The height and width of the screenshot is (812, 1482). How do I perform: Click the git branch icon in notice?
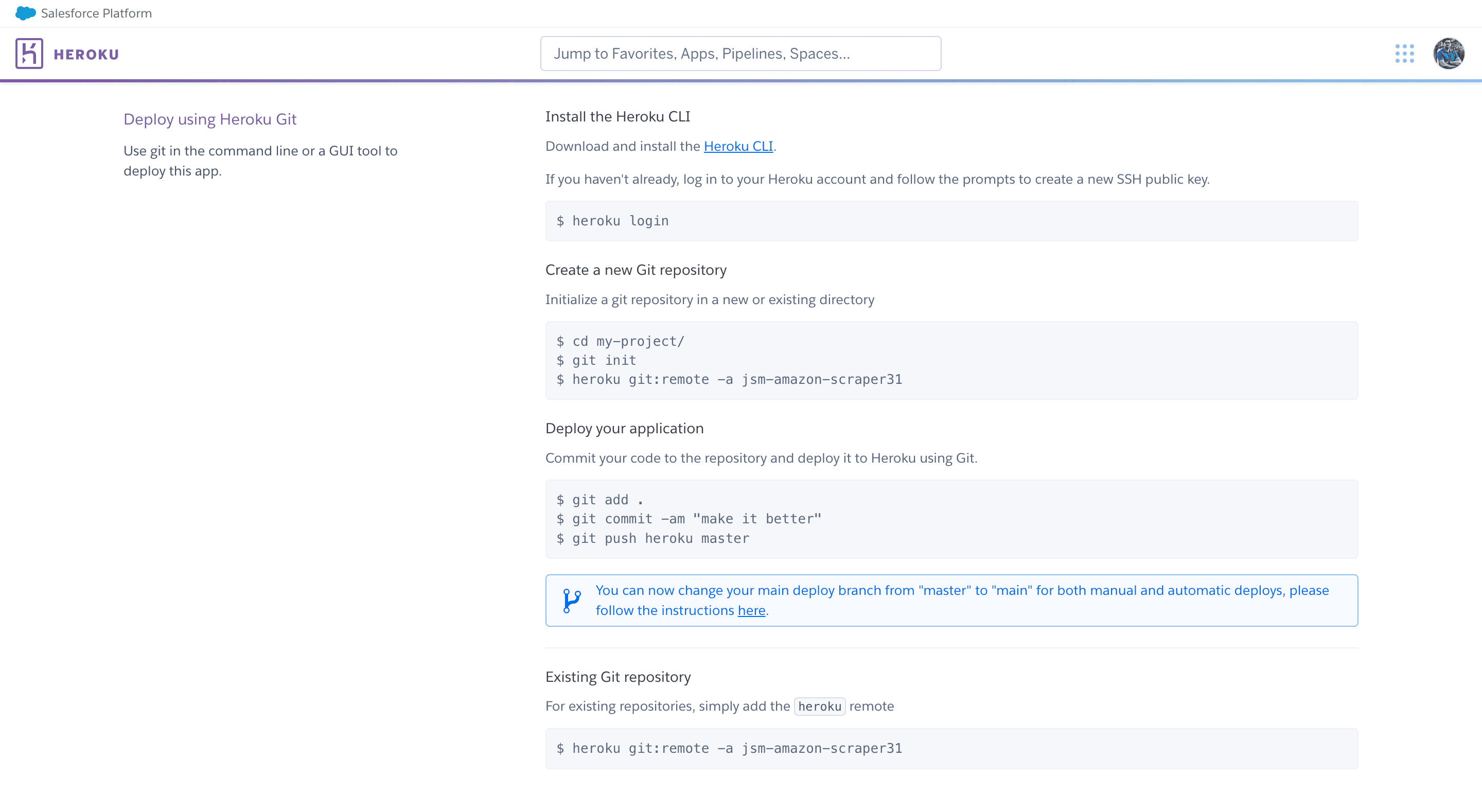point(571,601)
